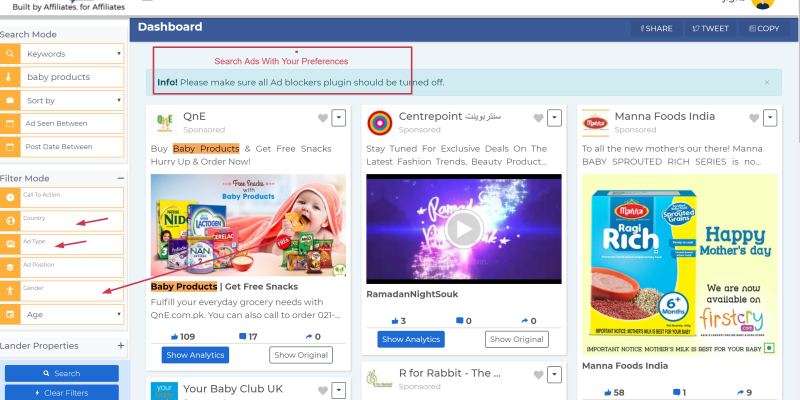Click the user avatar in the header

pyautogui.click(x=763, y=3)
